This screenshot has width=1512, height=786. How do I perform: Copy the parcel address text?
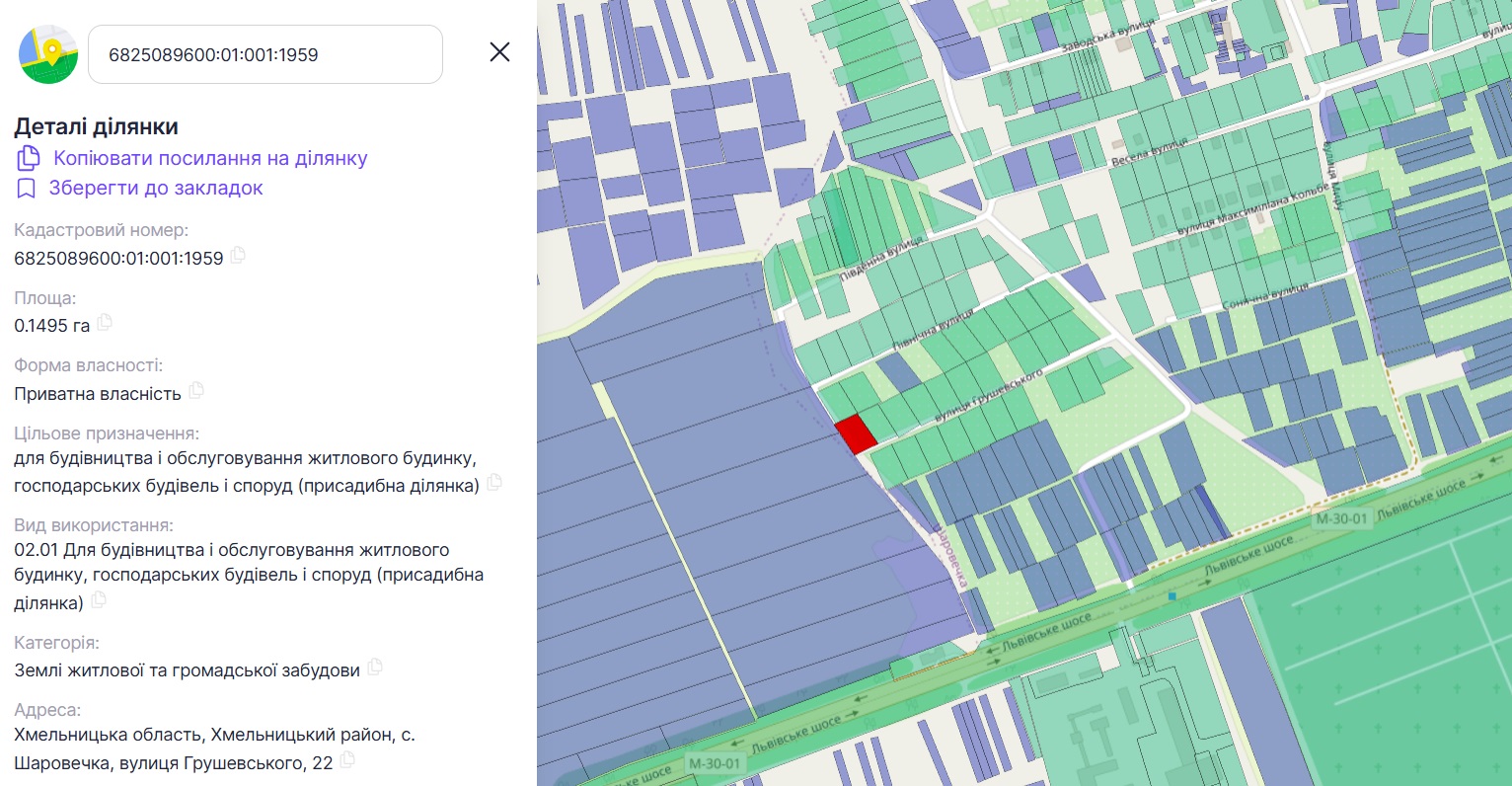[x=346, y=759]
